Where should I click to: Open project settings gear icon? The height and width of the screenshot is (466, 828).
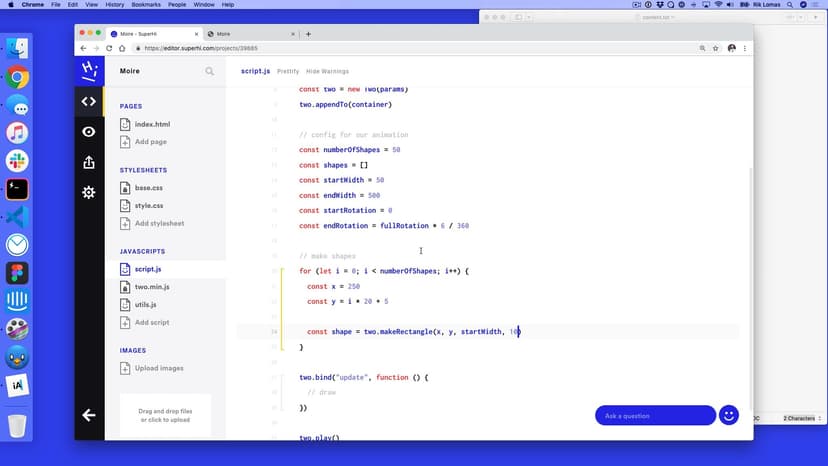[x=89, y=192]
